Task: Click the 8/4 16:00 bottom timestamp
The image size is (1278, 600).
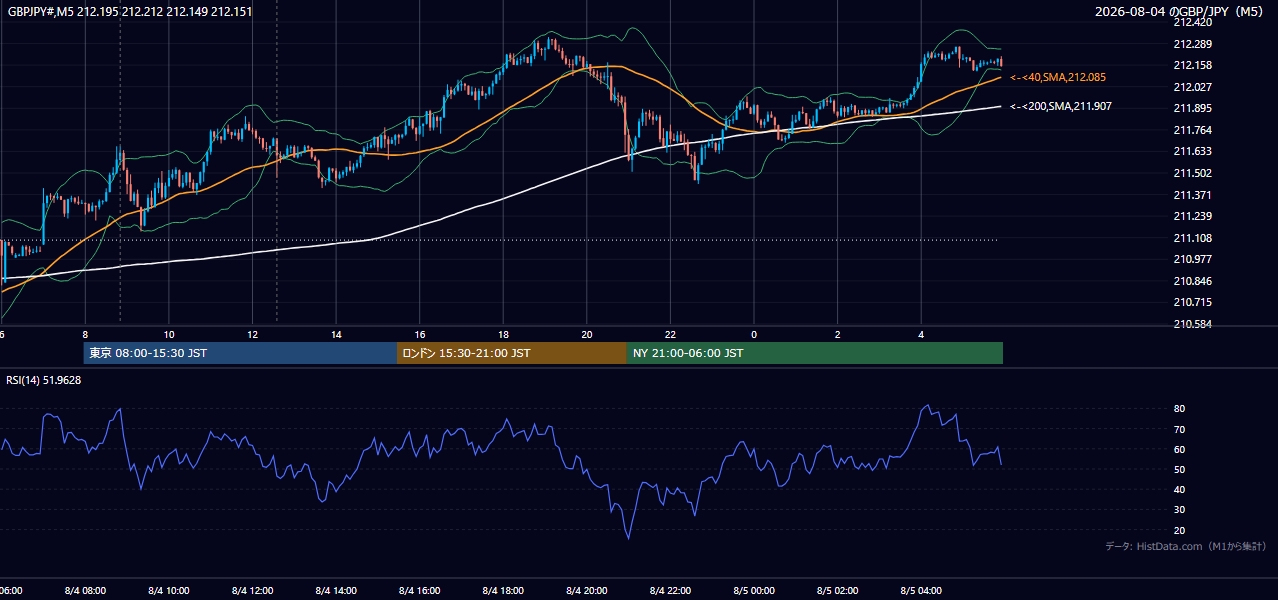Action: point(419,590)
